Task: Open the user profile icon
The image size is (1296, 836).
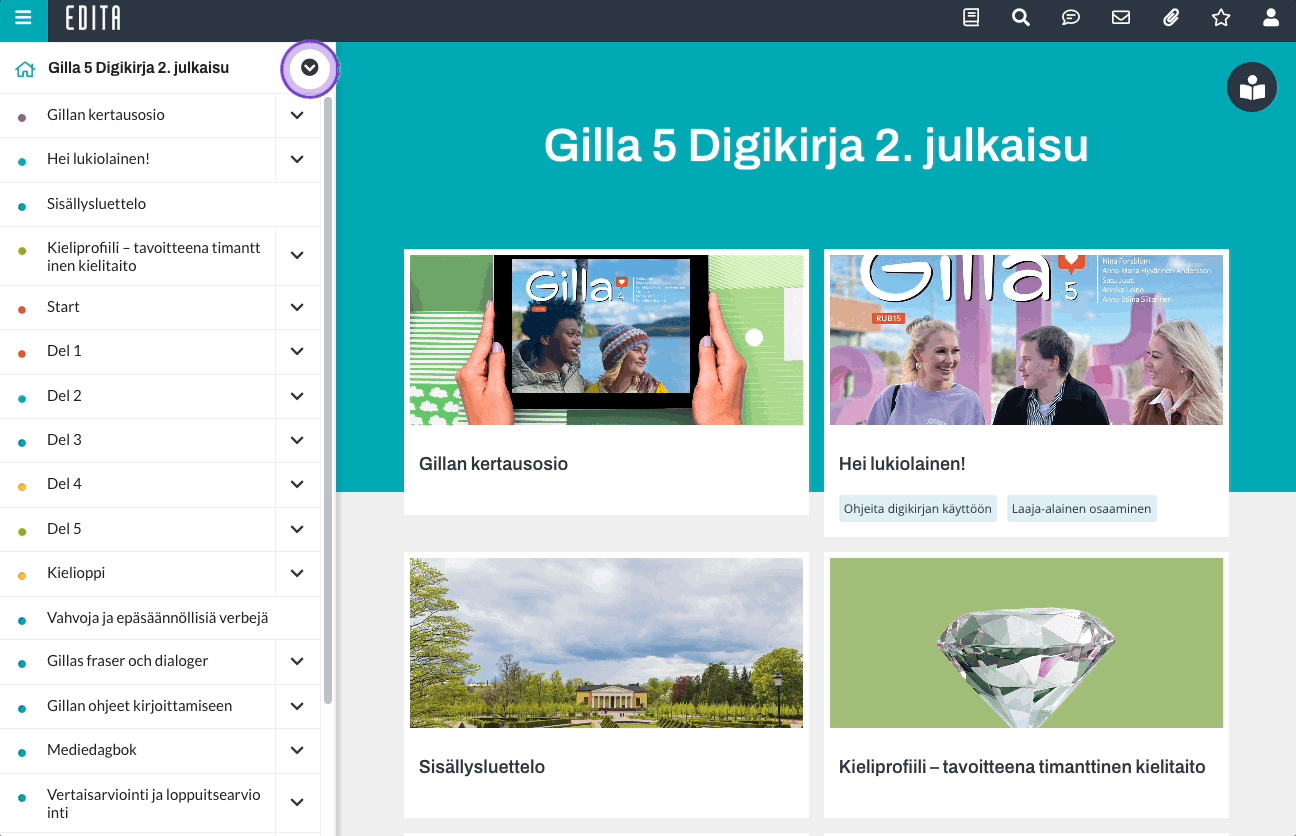Action: [x=1271, y=17]
